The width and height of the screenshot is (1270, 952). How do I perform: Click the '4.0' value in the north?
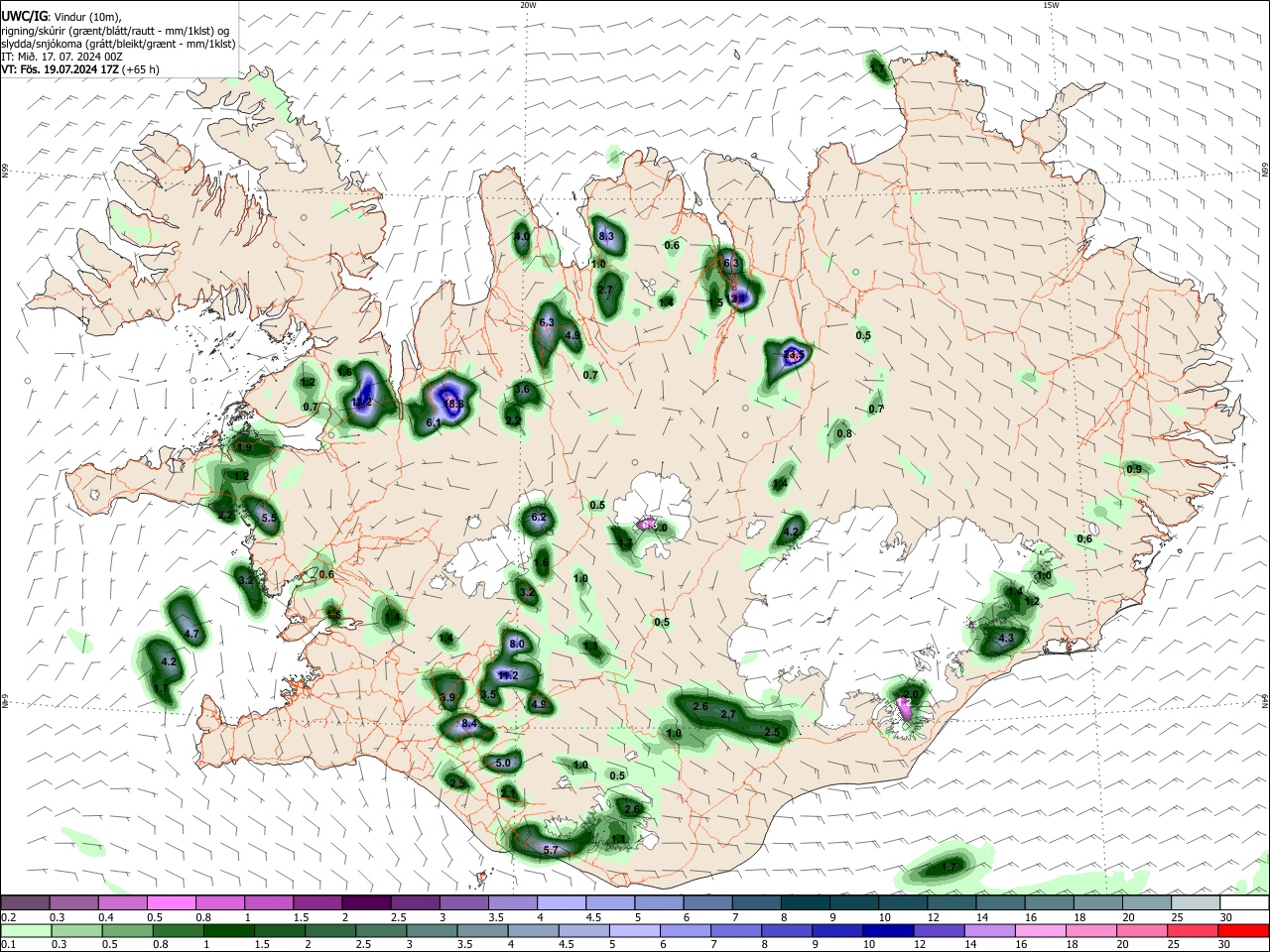point(521,237)
